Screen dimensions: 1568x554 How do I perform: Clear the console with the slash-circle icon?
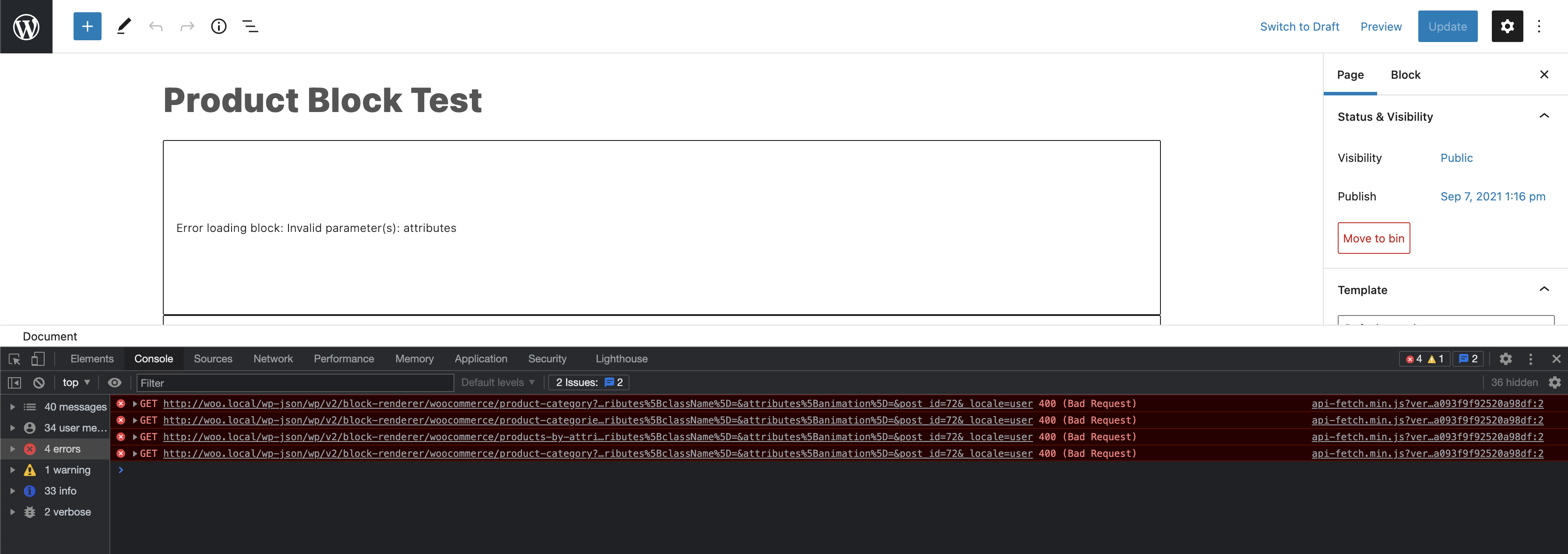click(x=39, y=382)
